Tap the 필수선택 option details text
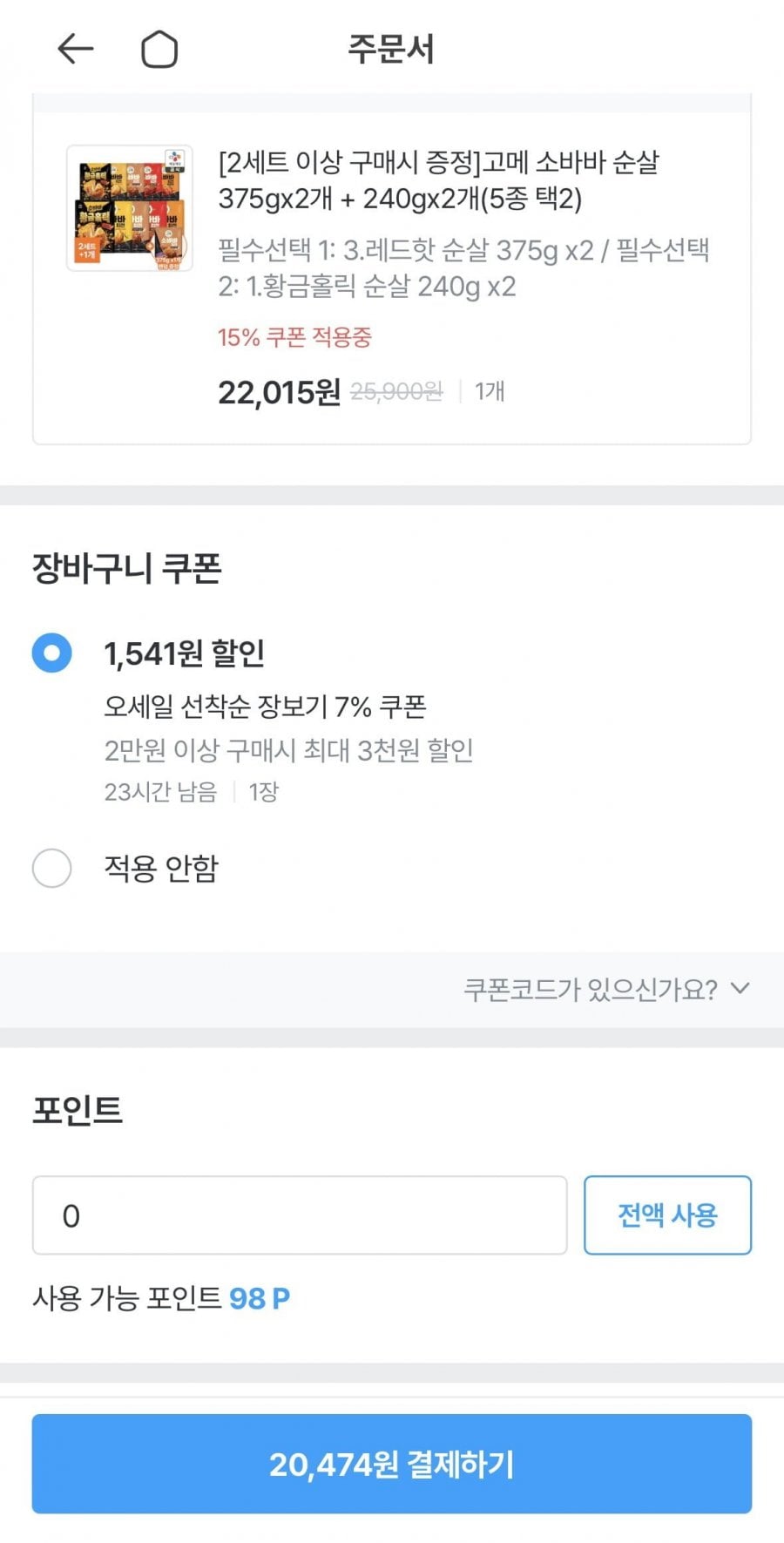Viewport: 784px width, 1543px height. point(463,268)
